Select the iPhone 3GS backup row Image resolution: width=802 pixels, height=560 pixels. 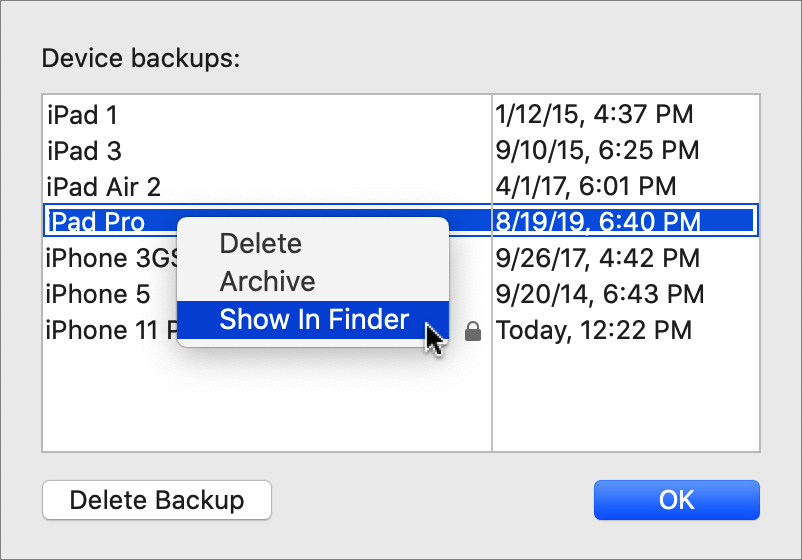(x=110, y=258)
